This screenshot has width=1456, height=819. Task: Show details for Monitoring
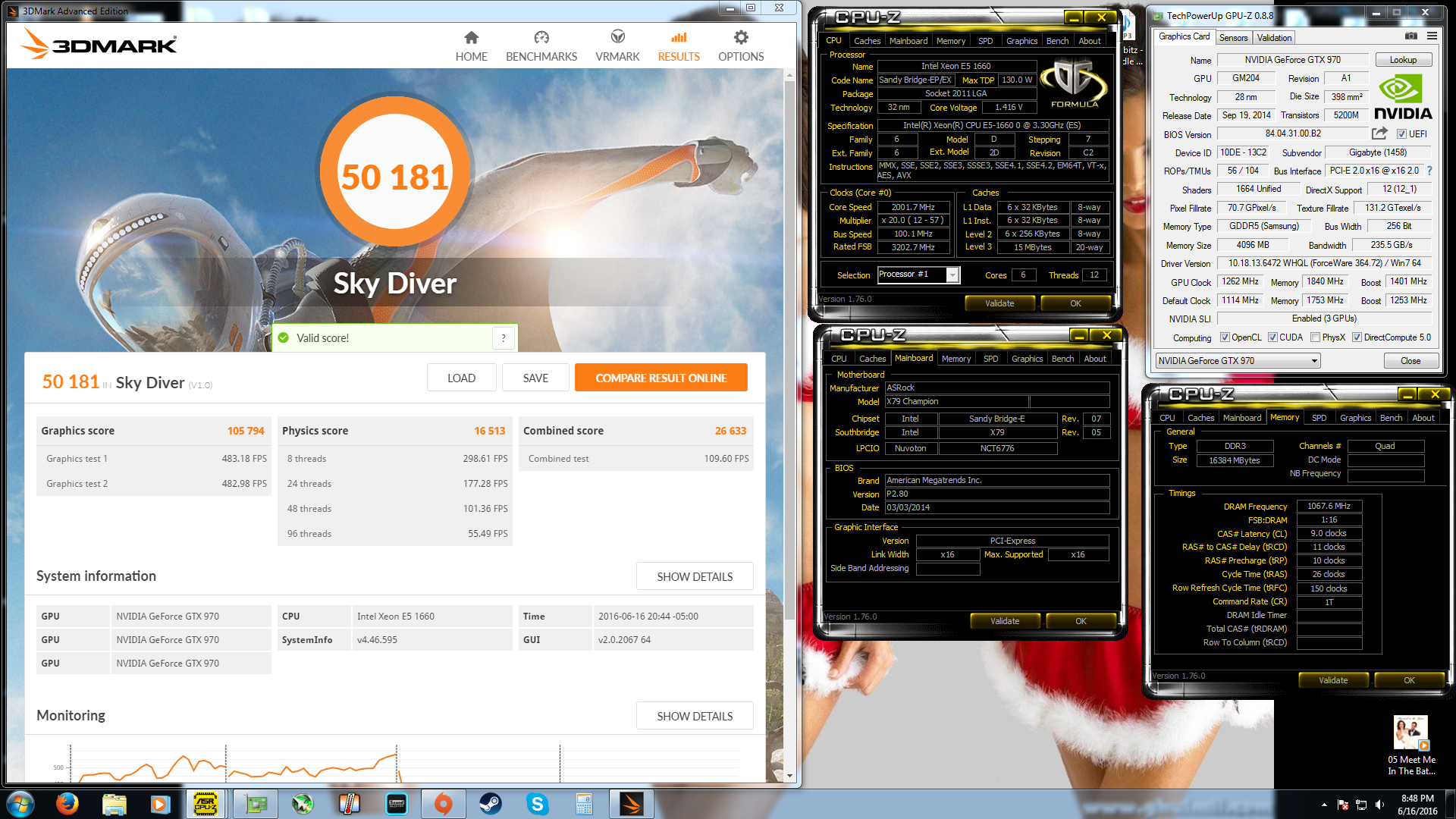(x=695, y=716)
